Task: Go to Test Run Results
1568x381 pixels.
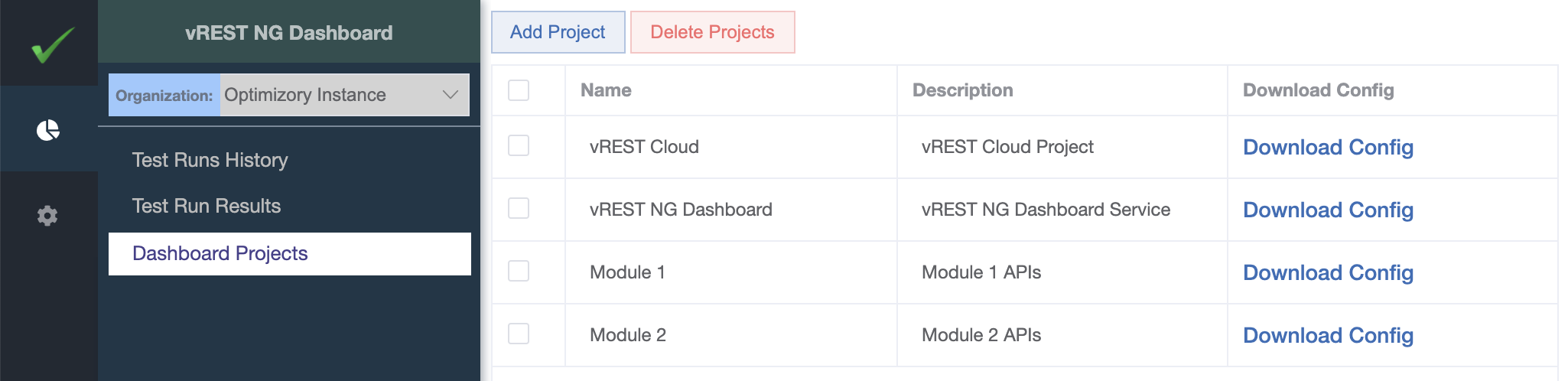Action: 207,206
